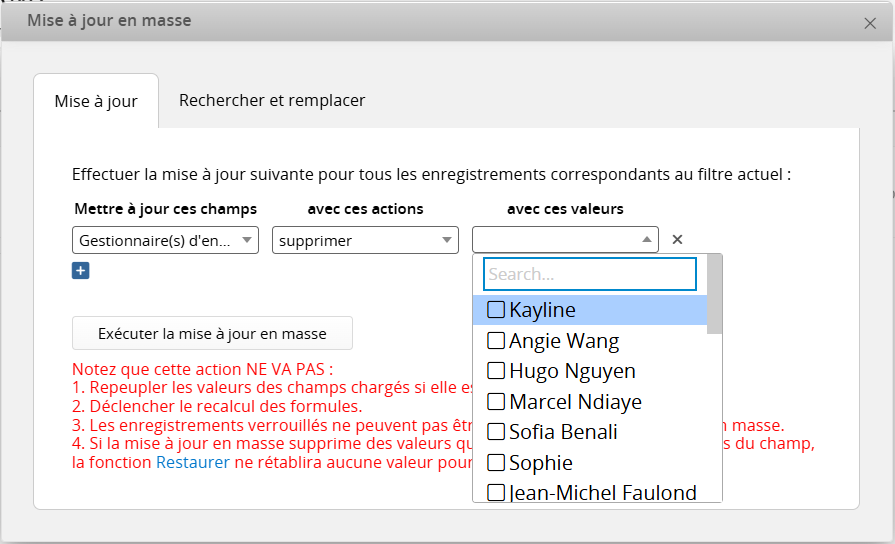Enable the Marcel Ndiaye checkbox

496,402
